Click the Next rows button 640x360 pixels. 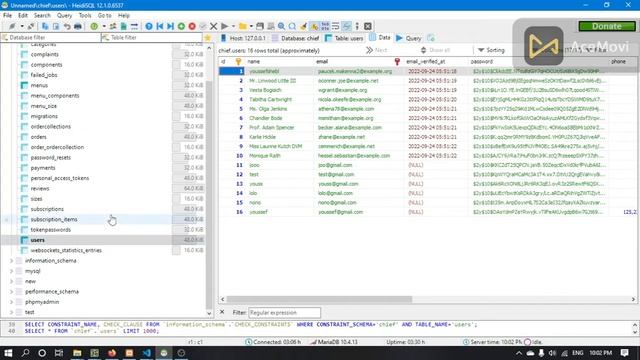pos(377,50)
